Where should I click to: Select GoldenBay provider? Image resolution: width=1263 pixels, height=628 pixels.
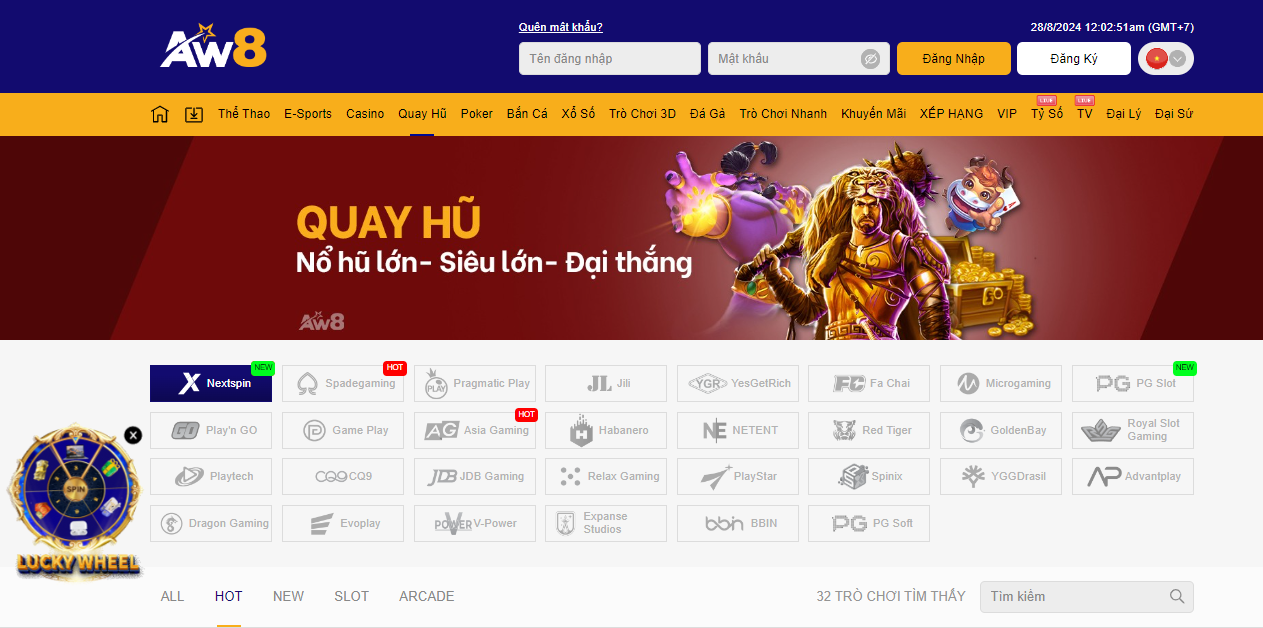[x=1001, y=430]
